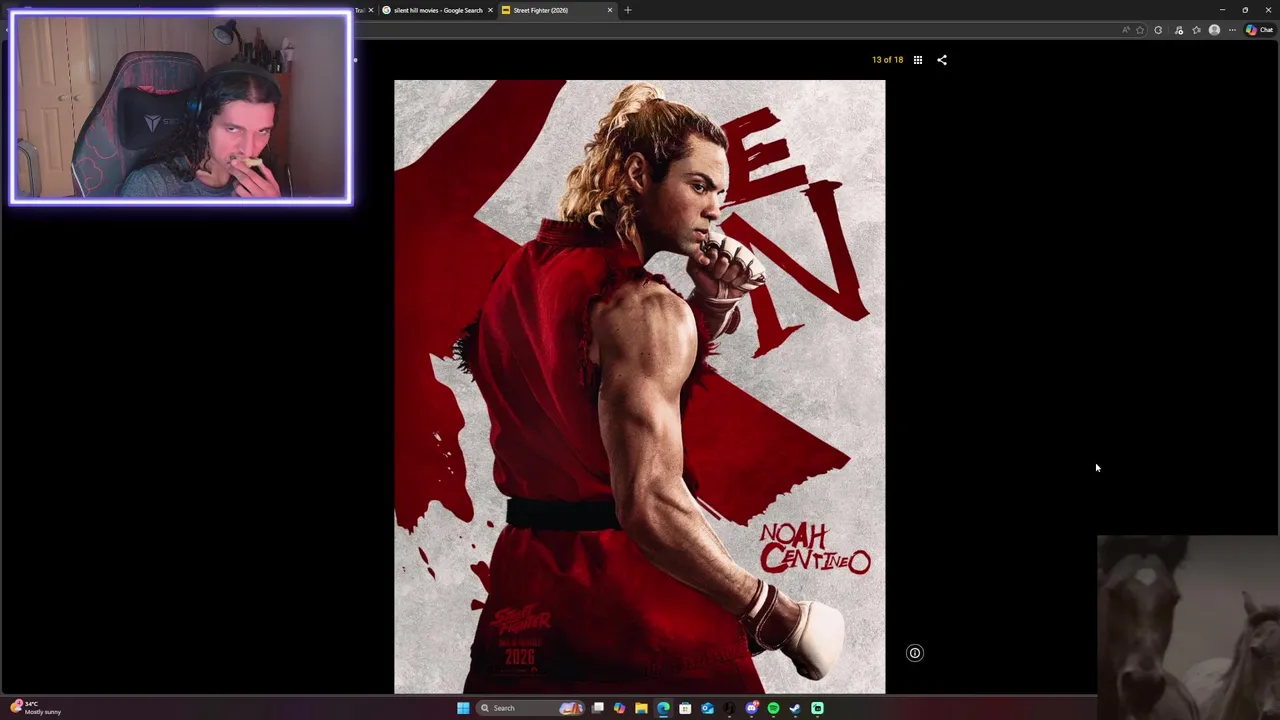Screen dimensions: 1280x720
Task: Open Task View on the taskbar
Action: pyautogui.click(x=597, y=708)
